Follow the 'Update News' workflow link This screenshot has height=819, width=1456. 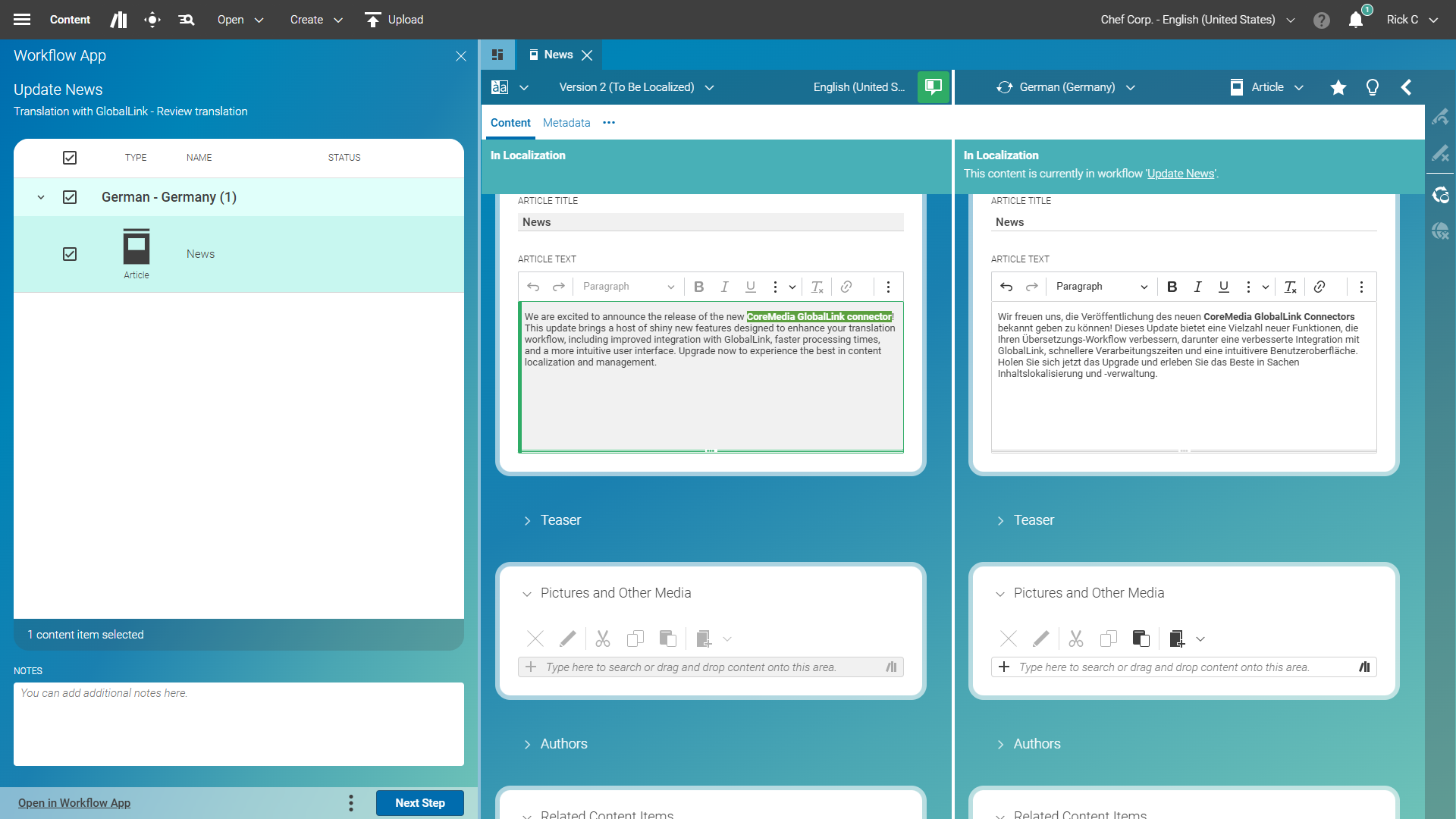tap(1181, 174)
